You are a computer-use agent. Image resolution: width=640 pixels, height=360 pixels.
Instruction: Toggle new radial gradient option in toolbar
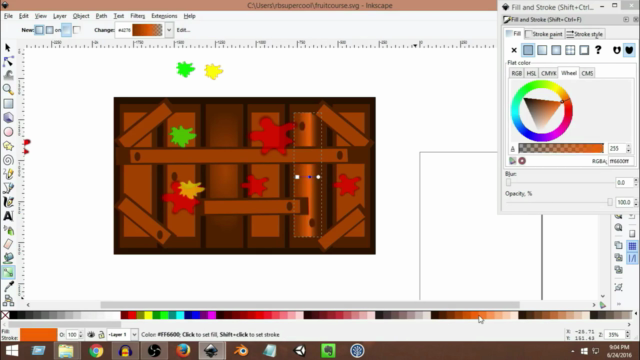(49, 30)
